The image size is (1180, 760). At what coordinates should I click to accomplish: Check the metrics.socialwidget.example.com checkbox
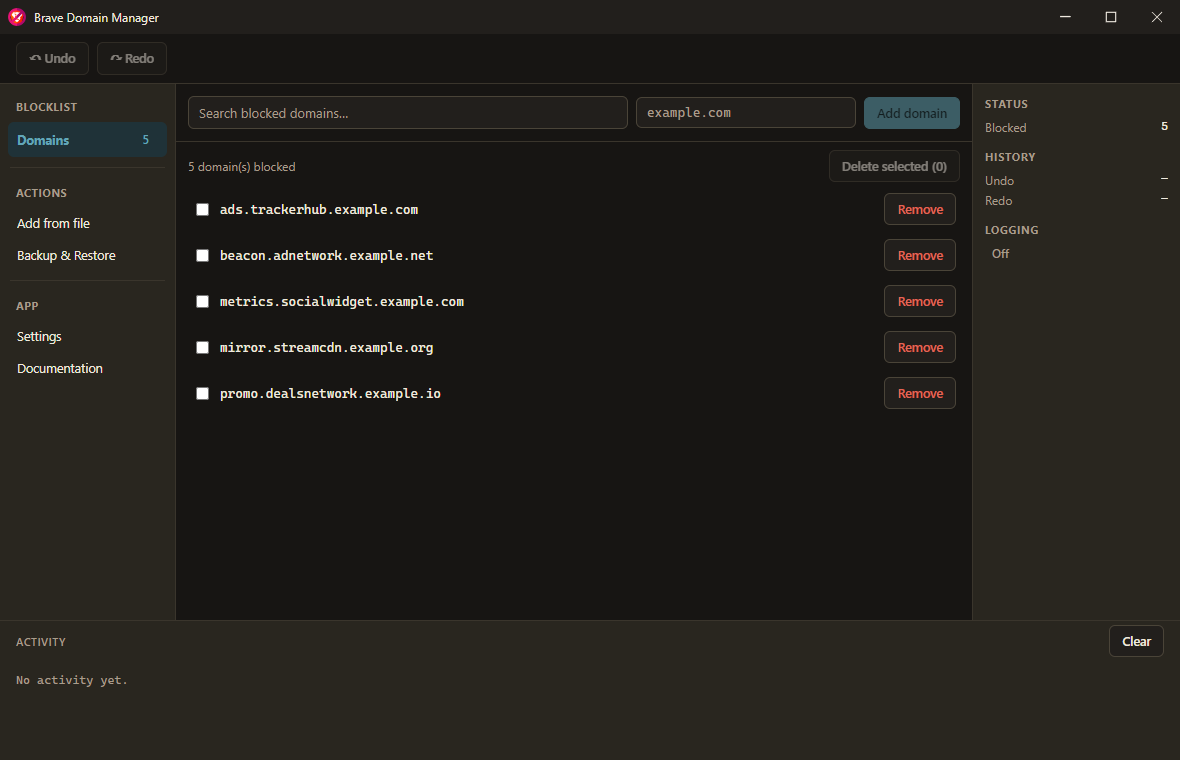coord(202,302)
